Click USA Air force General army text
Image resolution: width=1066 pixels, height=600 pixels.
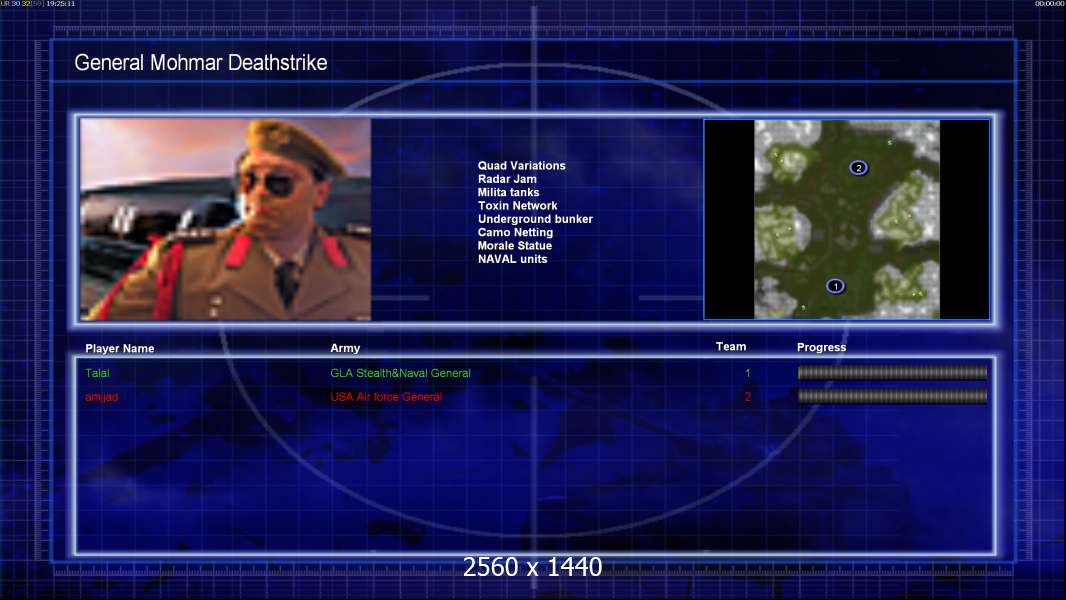(x=386, y=397)
